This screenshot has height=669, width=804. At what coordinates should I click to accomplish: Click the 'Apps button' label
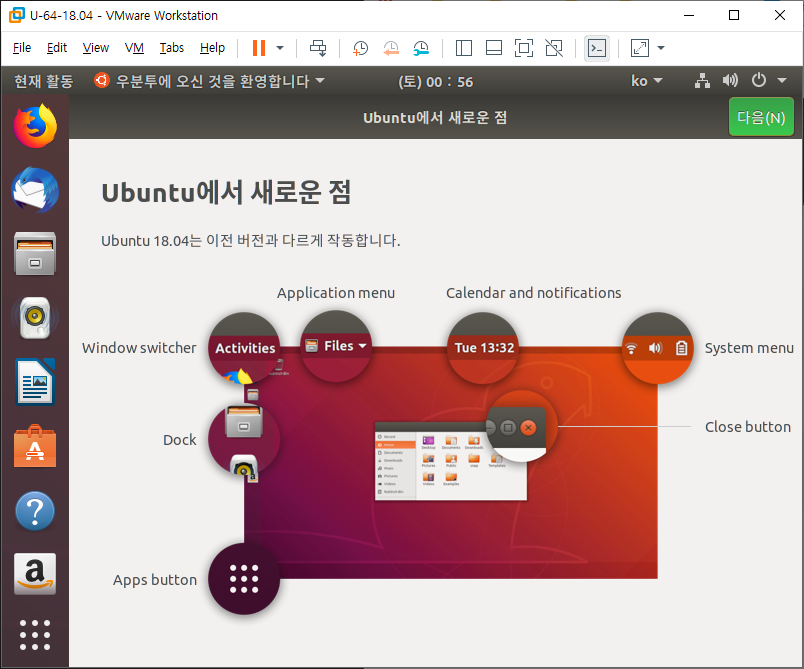[155, 580]
